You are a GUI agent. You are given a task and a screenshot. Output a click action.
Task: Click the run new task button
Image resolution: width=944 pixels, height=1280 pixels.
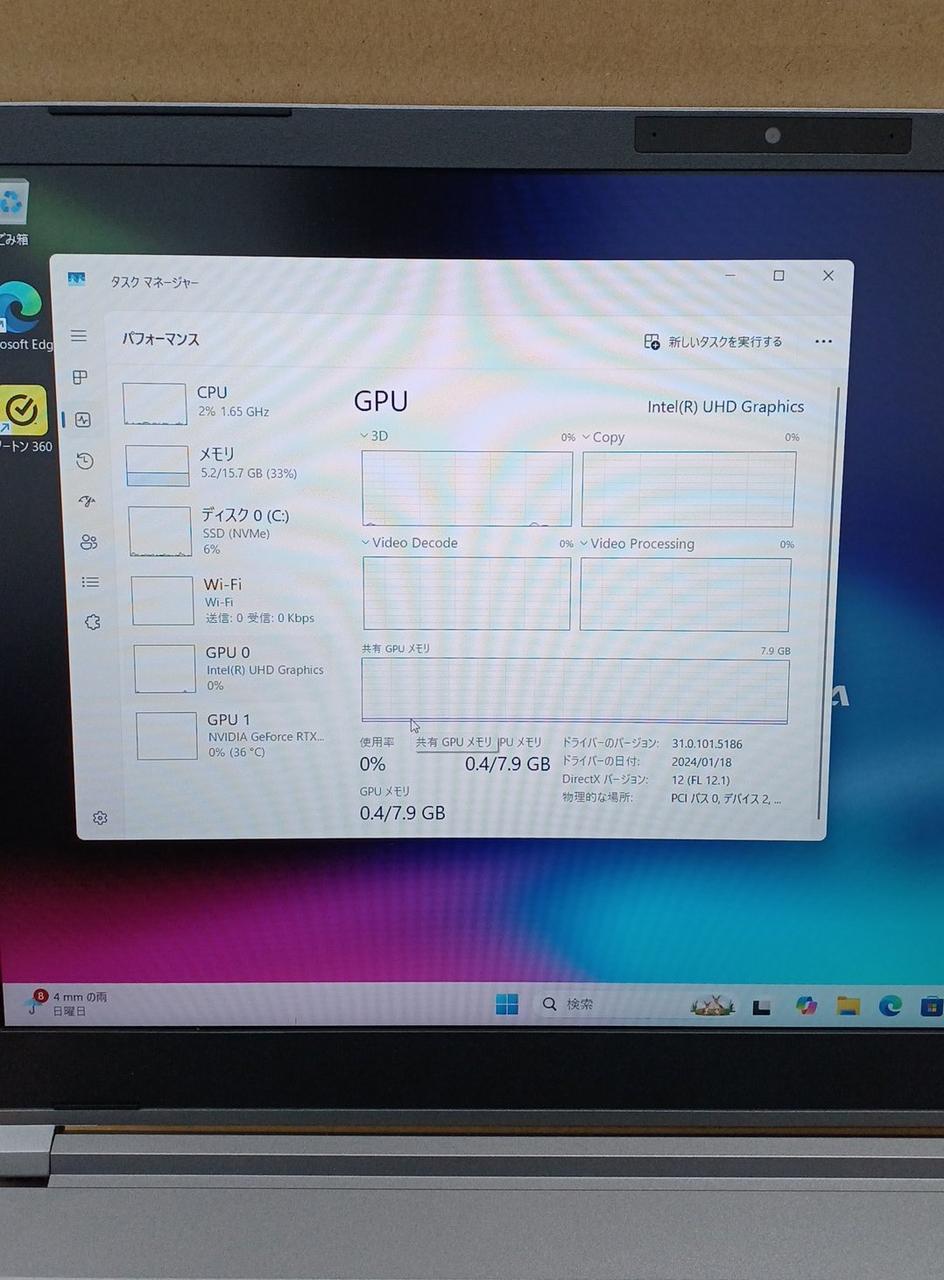[x=714, y=342]
